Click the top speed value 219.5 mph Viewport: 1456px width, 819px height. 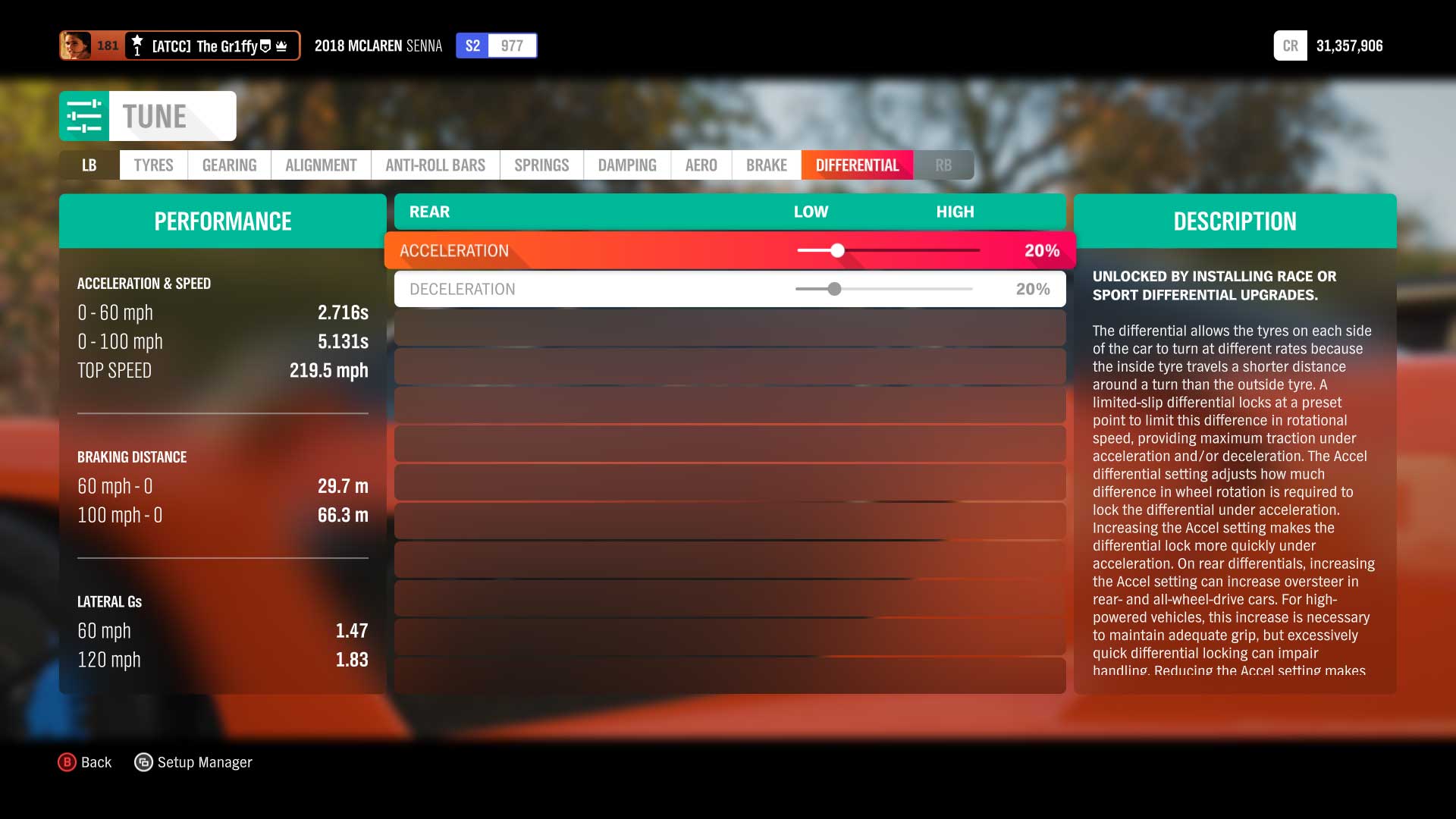click(329, 370)
